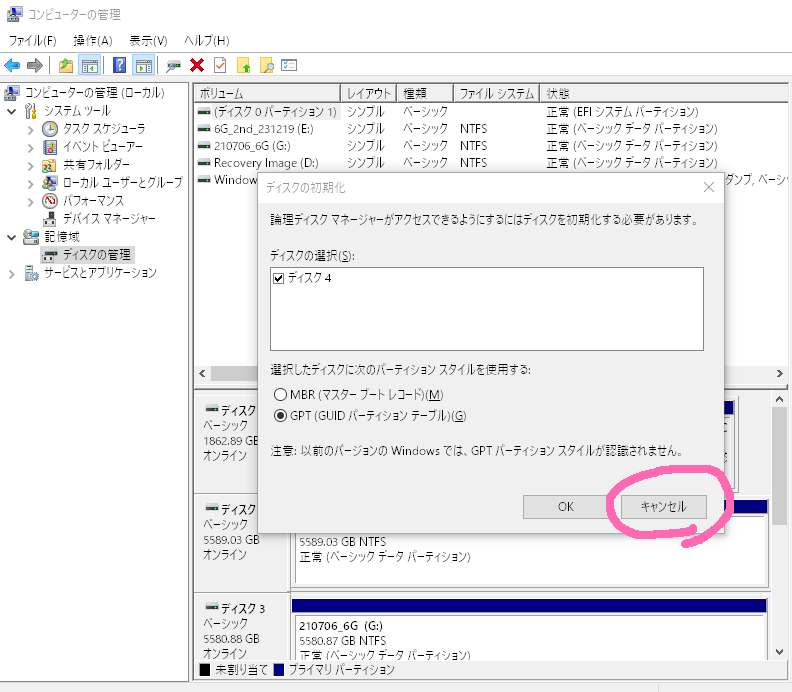Select Shared Folders icon in tree
This screenshot has height=692, width=792.
coord(49,165)
